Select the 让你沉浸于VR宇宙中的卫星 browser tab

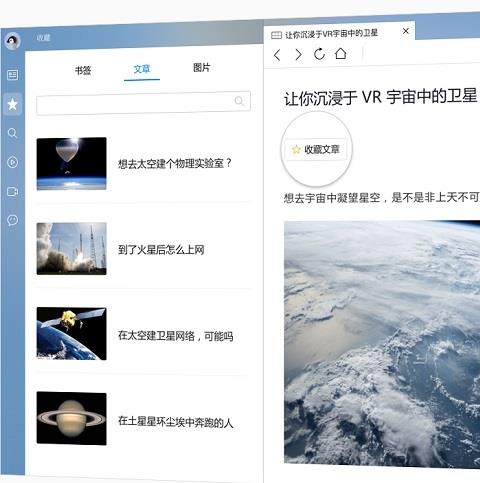click(339, 32)
